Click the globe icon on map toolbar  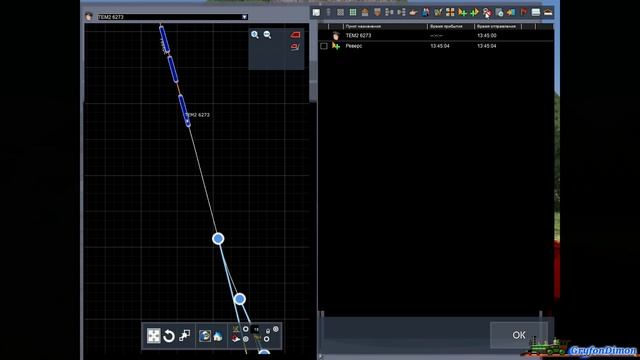(x=204, y=336)
